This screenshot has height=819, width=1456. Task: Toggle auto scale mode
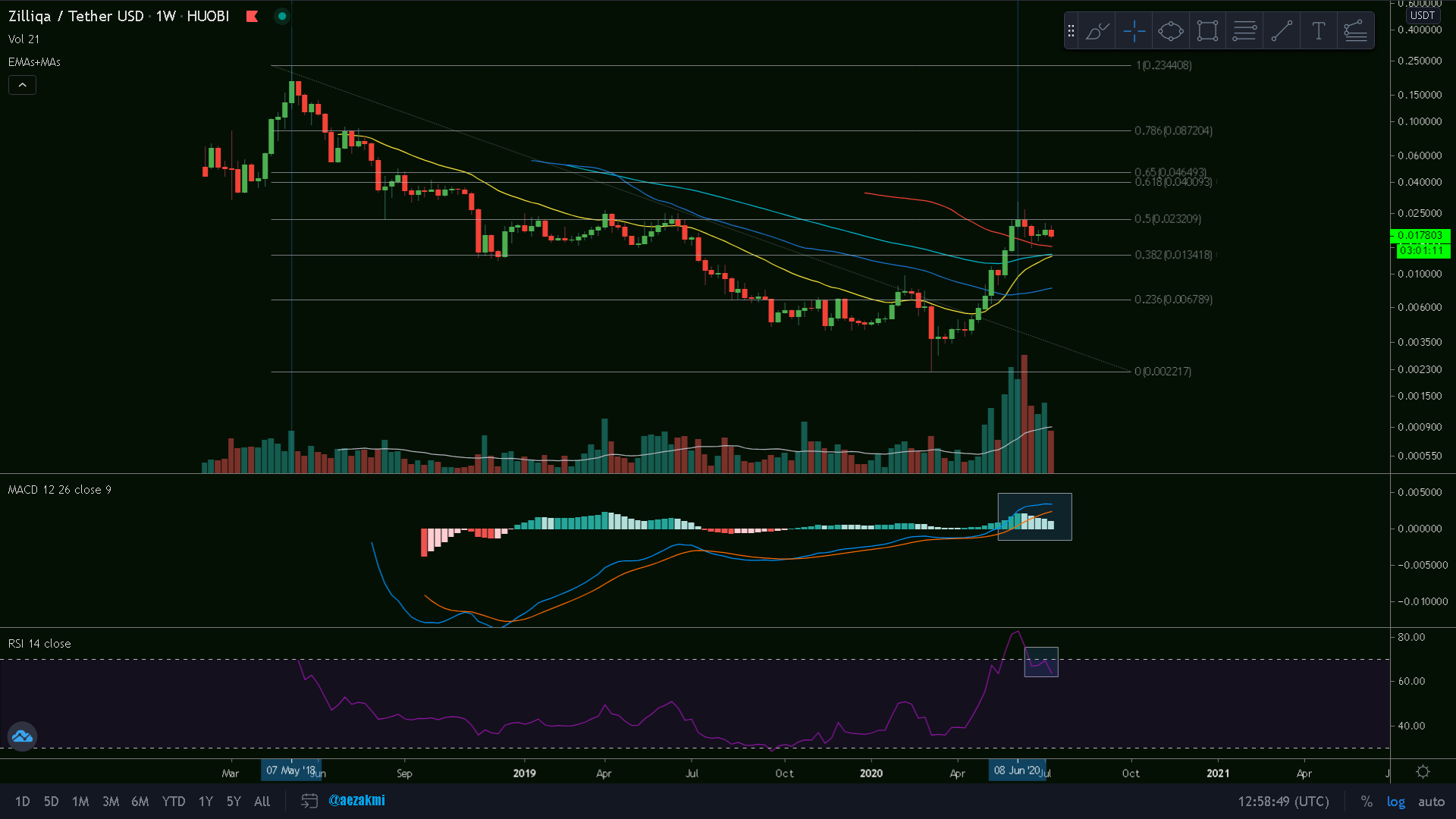1431,802
